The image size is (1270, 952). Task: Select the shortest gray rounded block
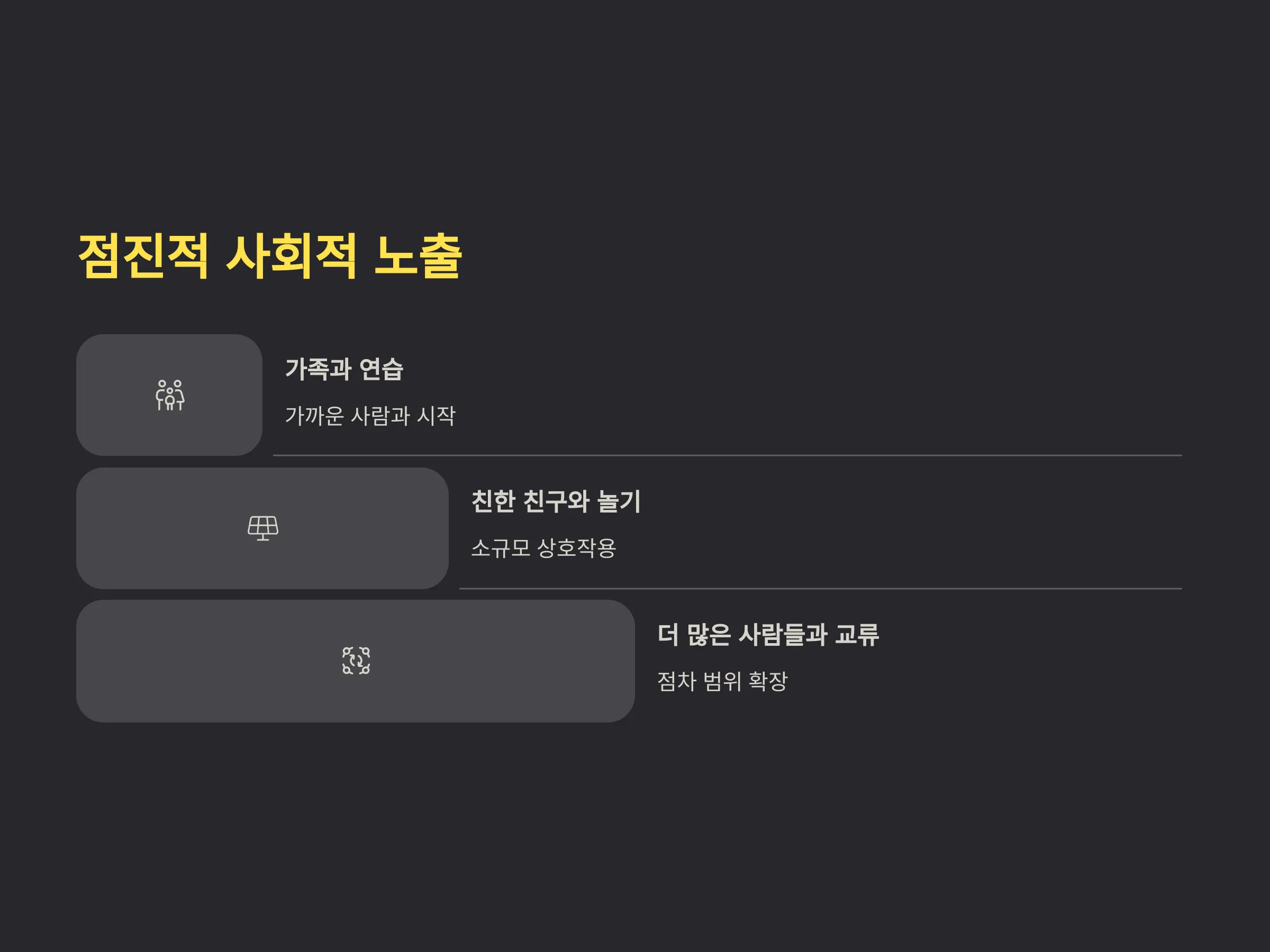tap(169, 396)
